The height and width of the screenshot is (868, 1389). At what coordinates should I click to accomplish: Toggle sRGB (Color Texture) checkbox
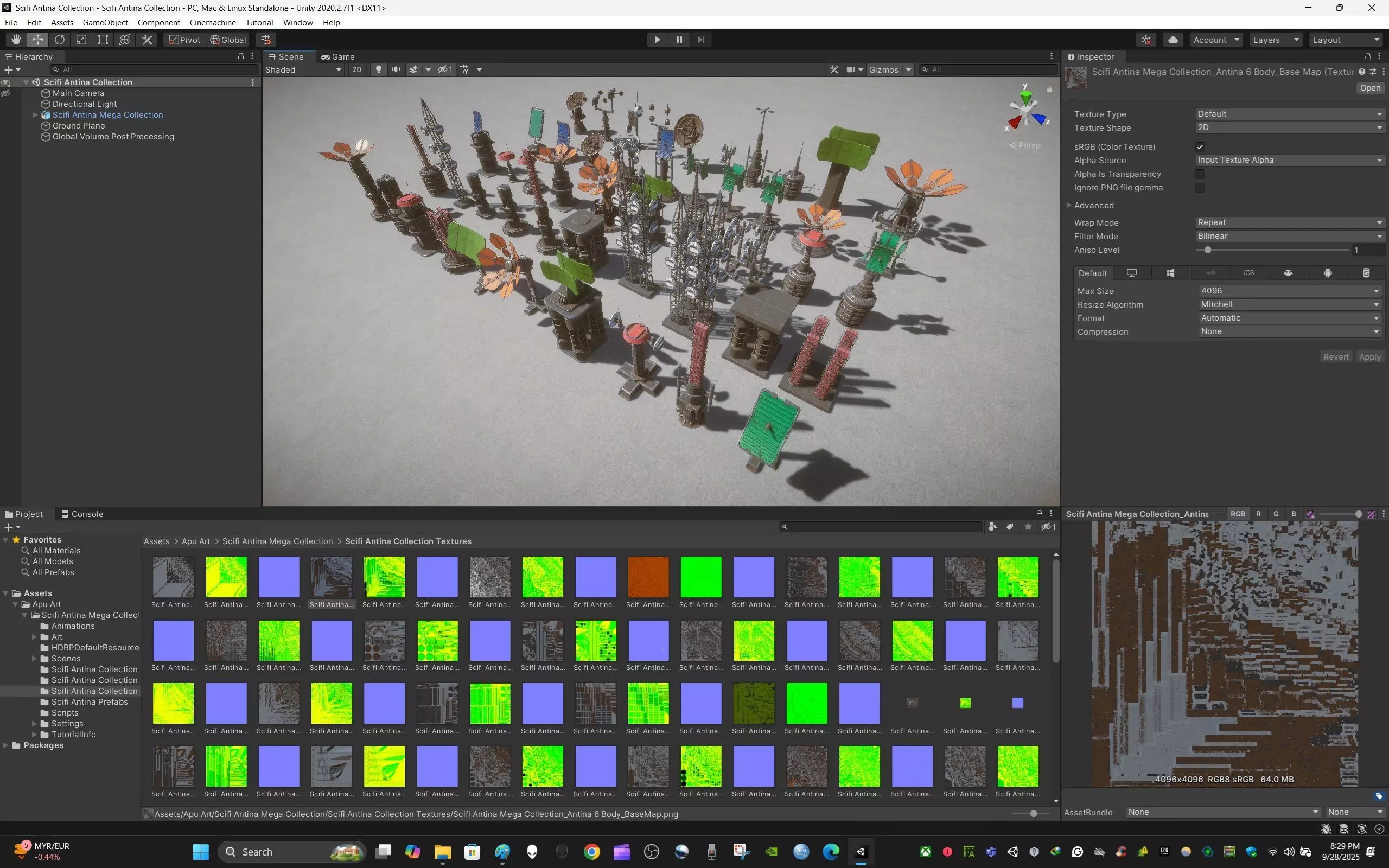1200,147
